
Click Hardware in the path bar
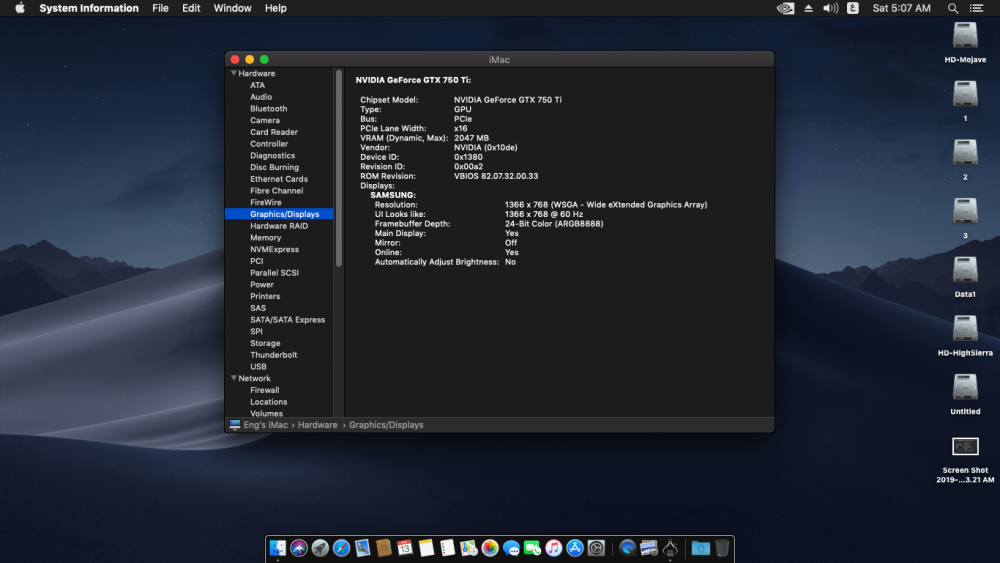click(x=317, y=425)
